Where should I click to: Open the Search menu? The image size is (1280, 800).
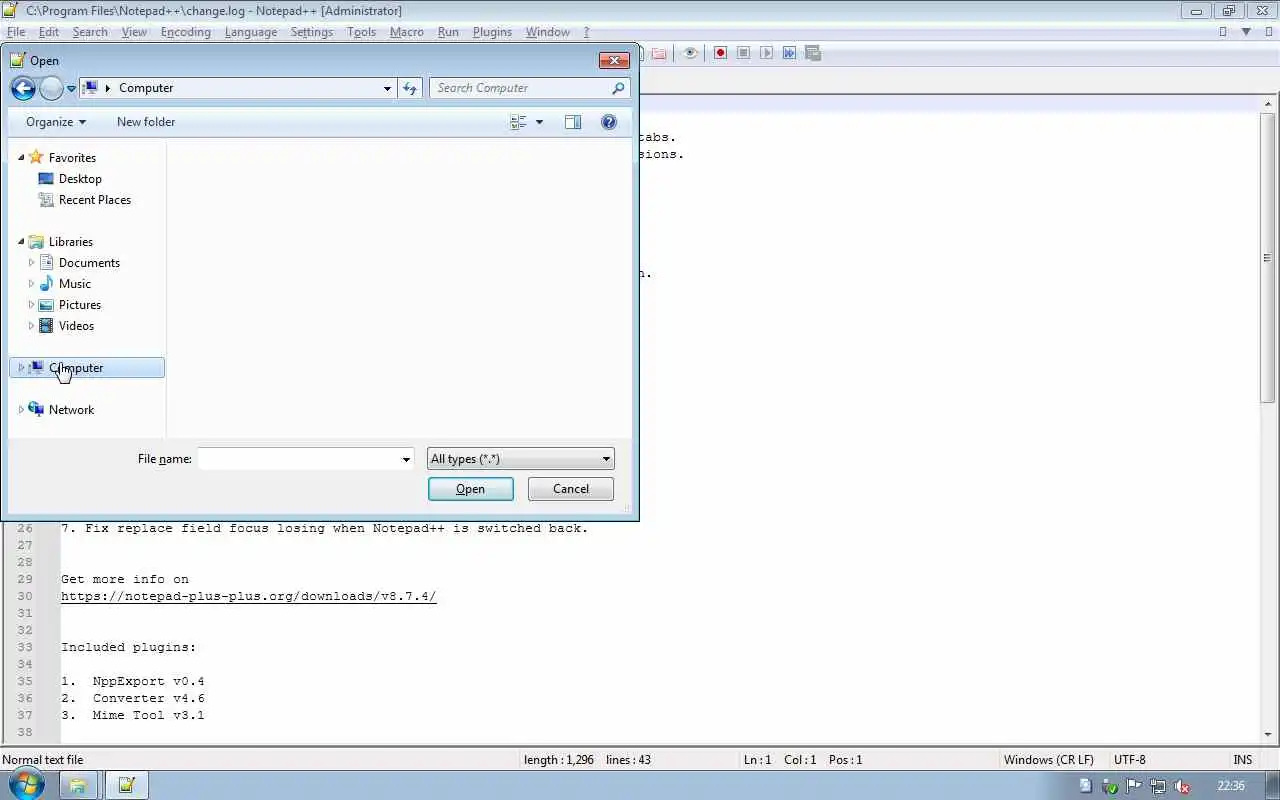pyautogui.click(x=90, y=32)
